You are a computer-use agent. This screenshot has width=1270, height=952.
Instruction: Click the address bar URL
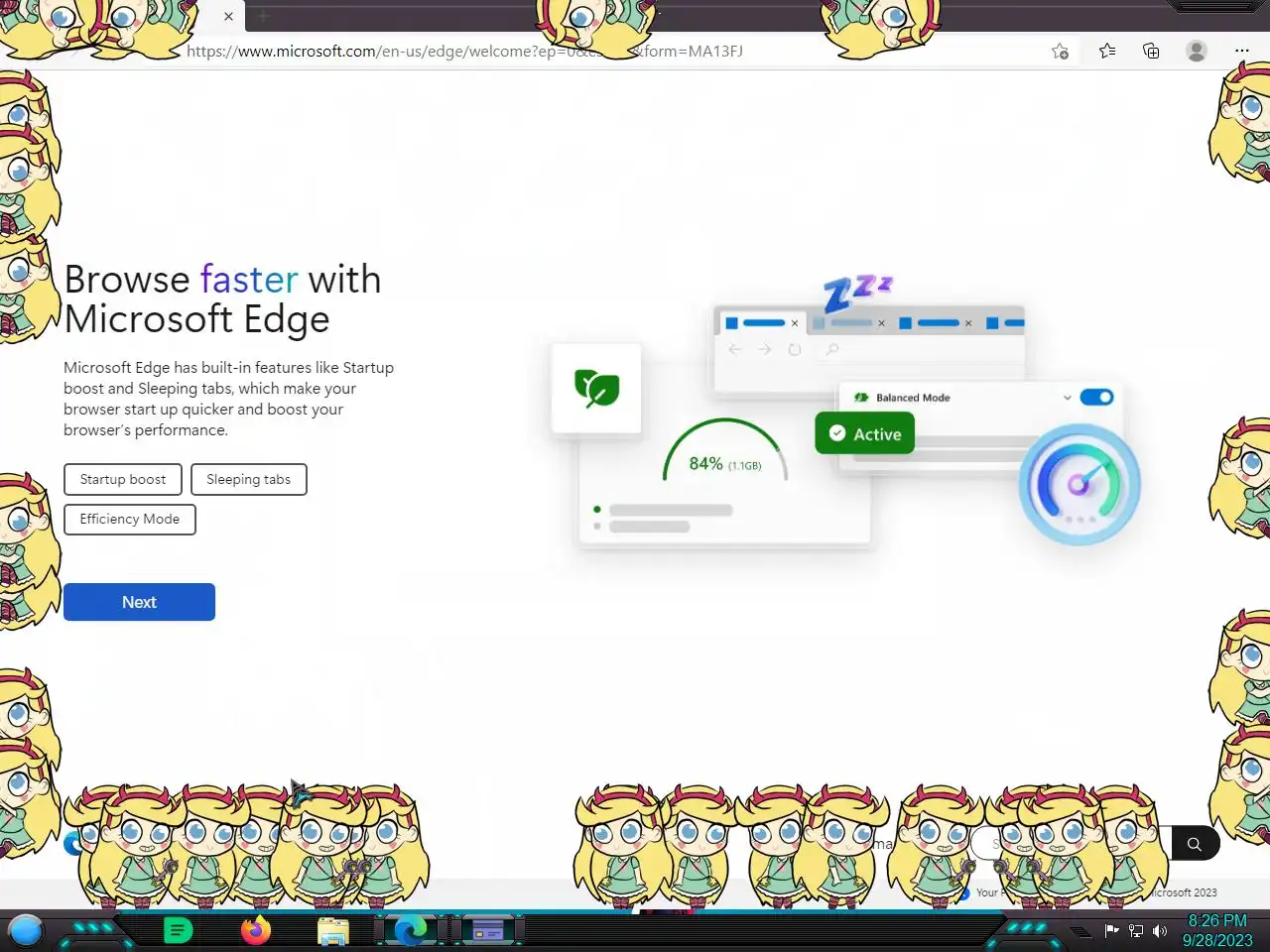pos(464,52)
